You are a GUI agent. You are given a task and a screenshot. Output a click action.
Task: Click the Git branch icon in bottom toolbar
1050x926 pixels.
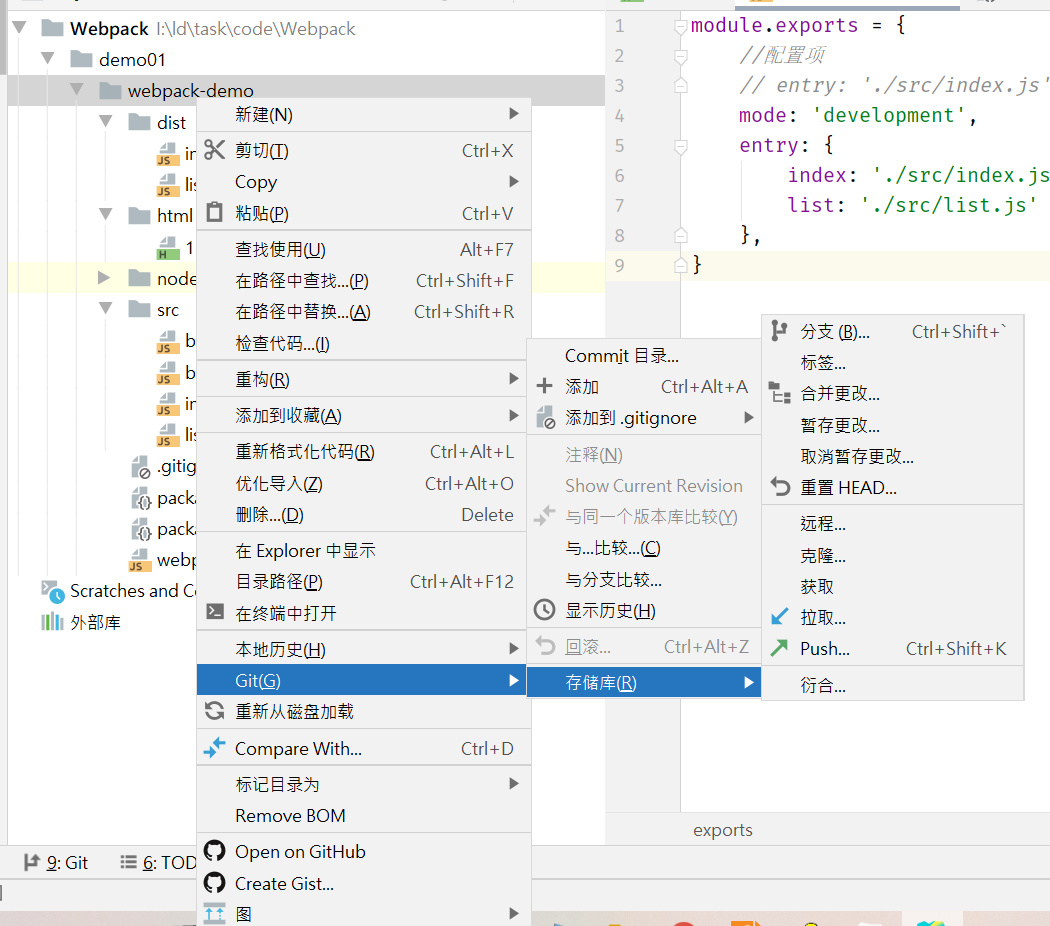pyautogui.click(x=31, y=862)
